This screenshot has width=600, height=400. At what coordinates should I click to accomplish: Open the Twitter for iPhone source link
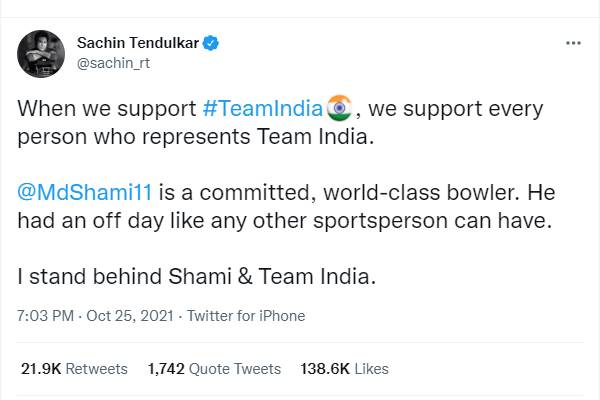coord(244,316)
